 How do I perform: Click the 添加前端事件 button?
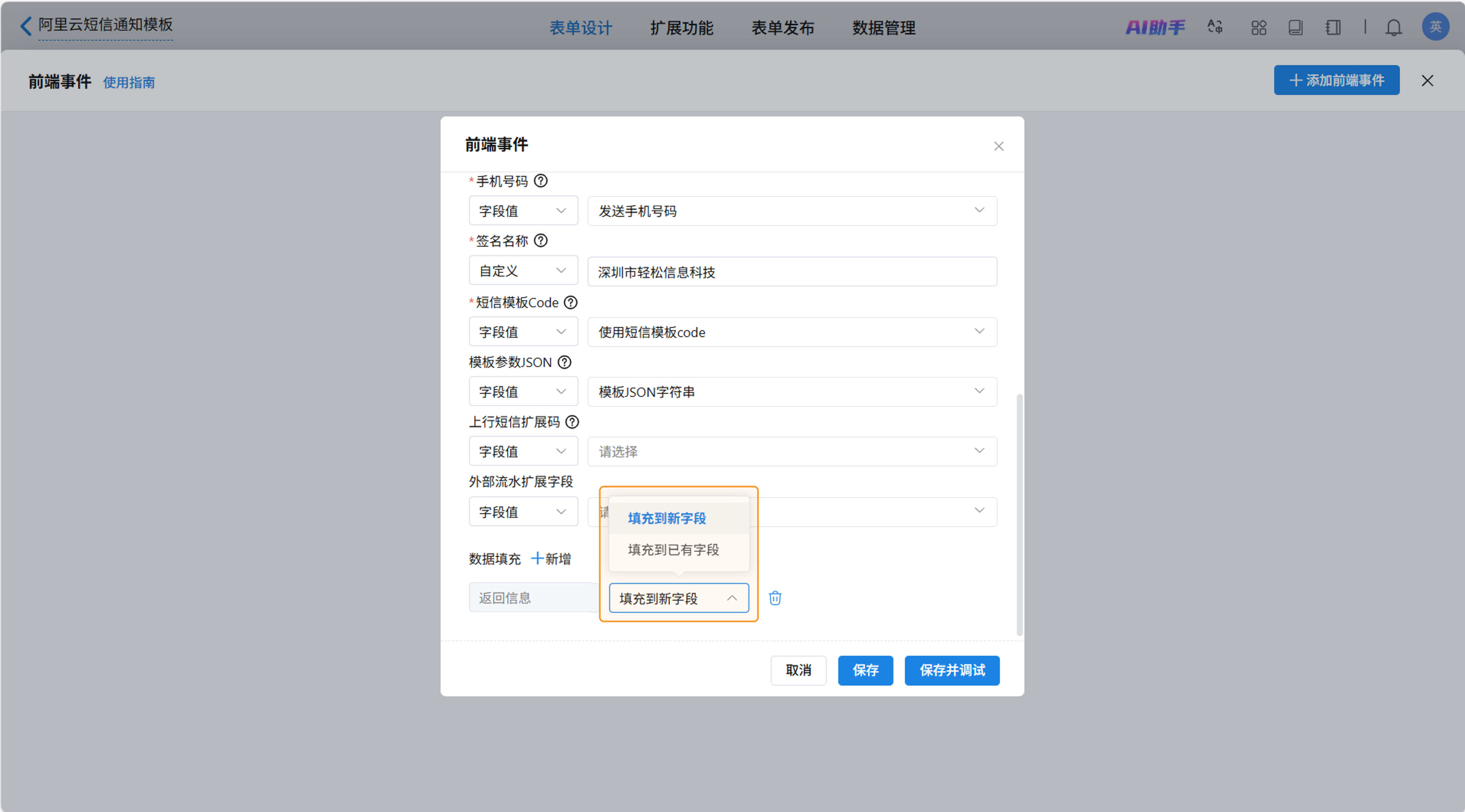1336,80
